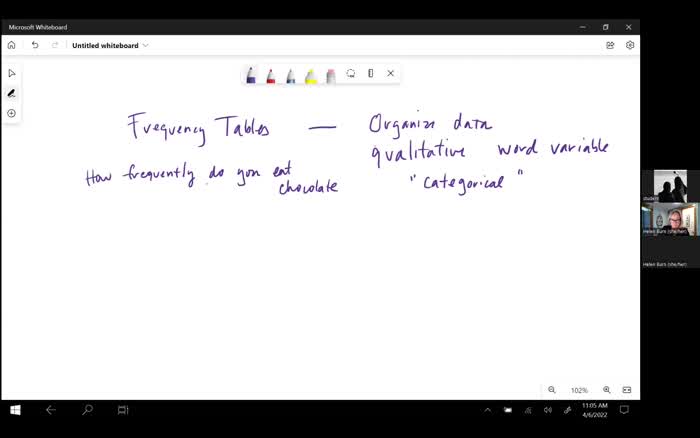Choose the yellow highlighter tool

click(311, 75)
